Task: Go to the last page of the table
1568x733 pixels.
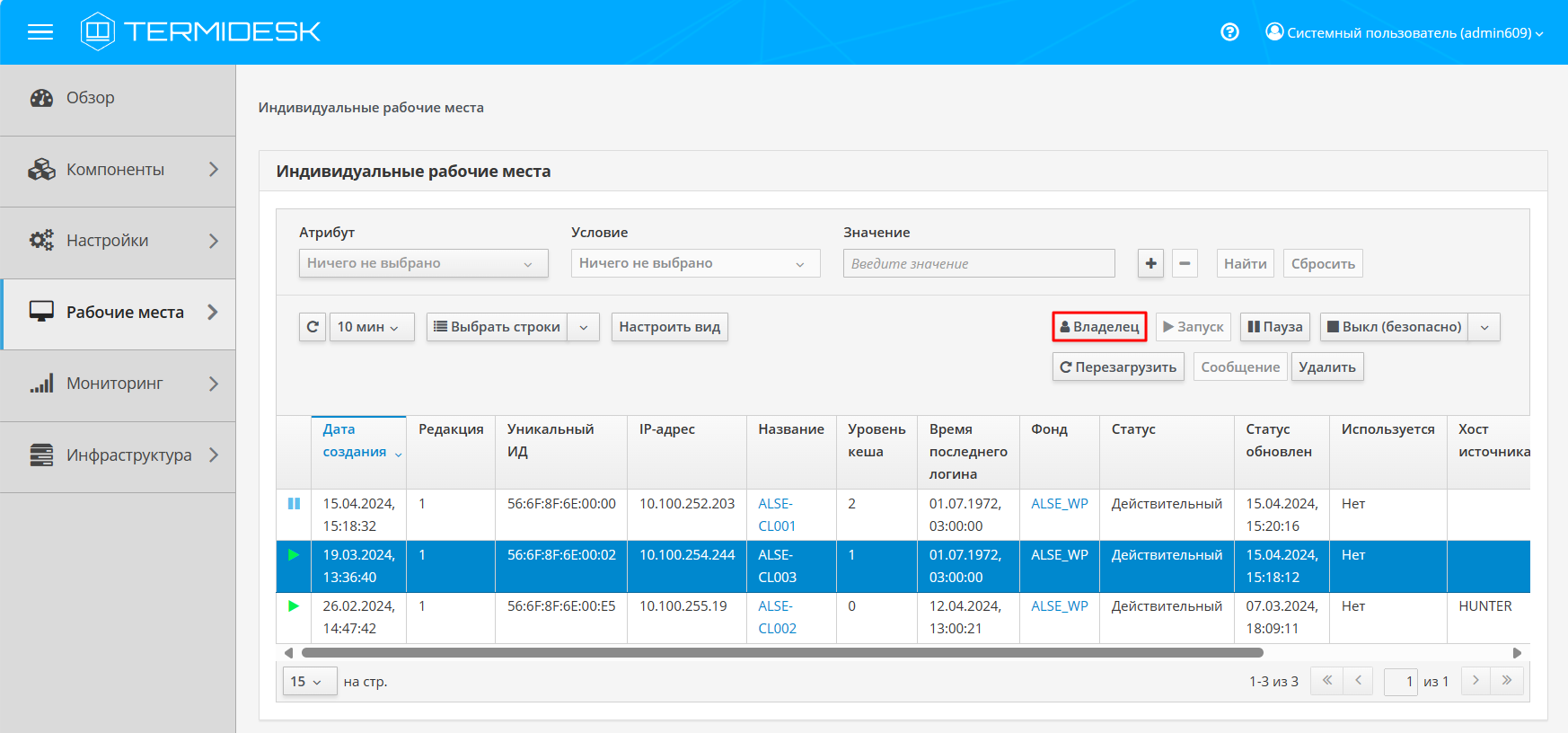Action: [1506, 681]
